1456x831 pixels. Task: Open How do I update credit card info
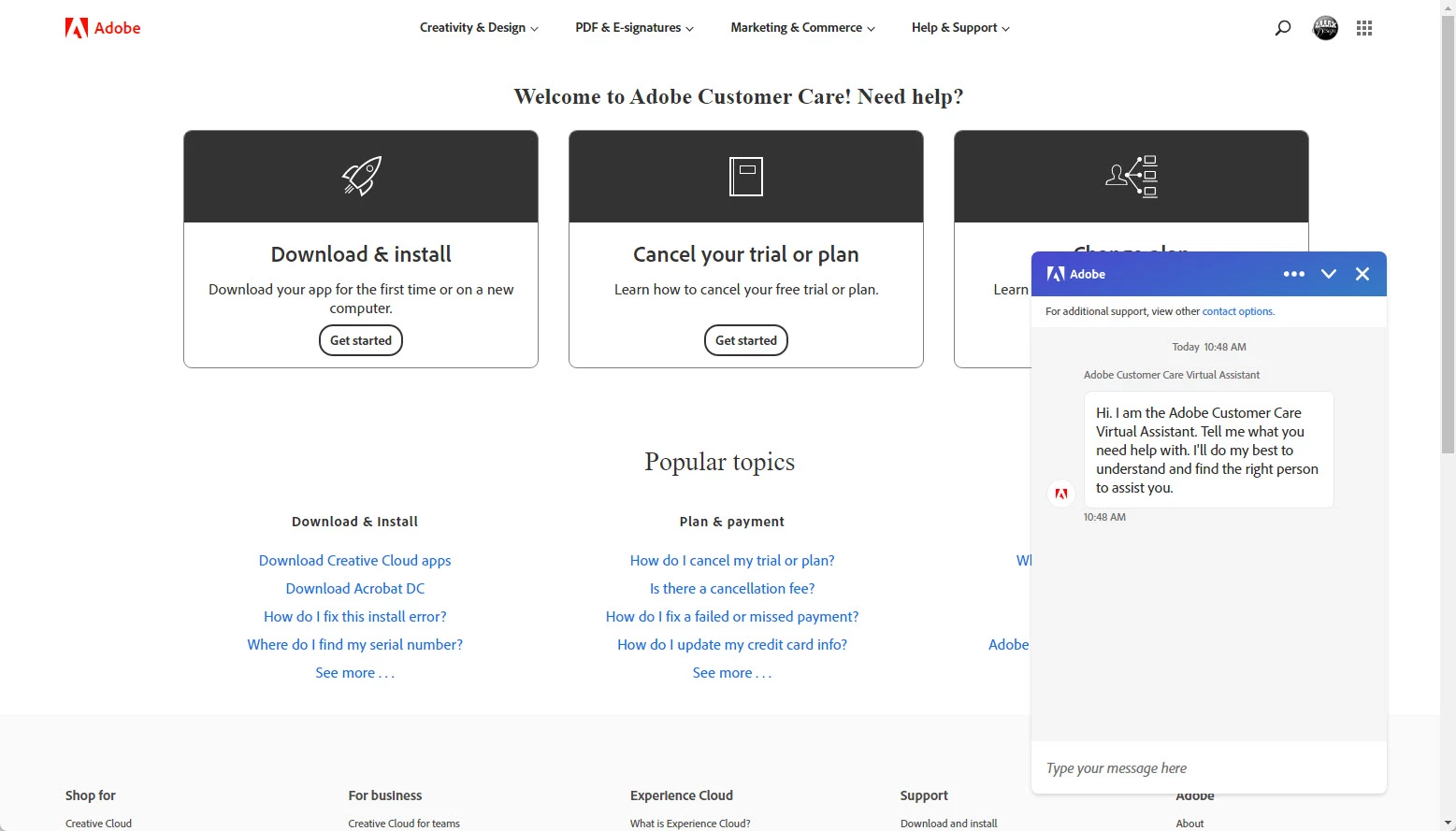click(x=732, y=645)
